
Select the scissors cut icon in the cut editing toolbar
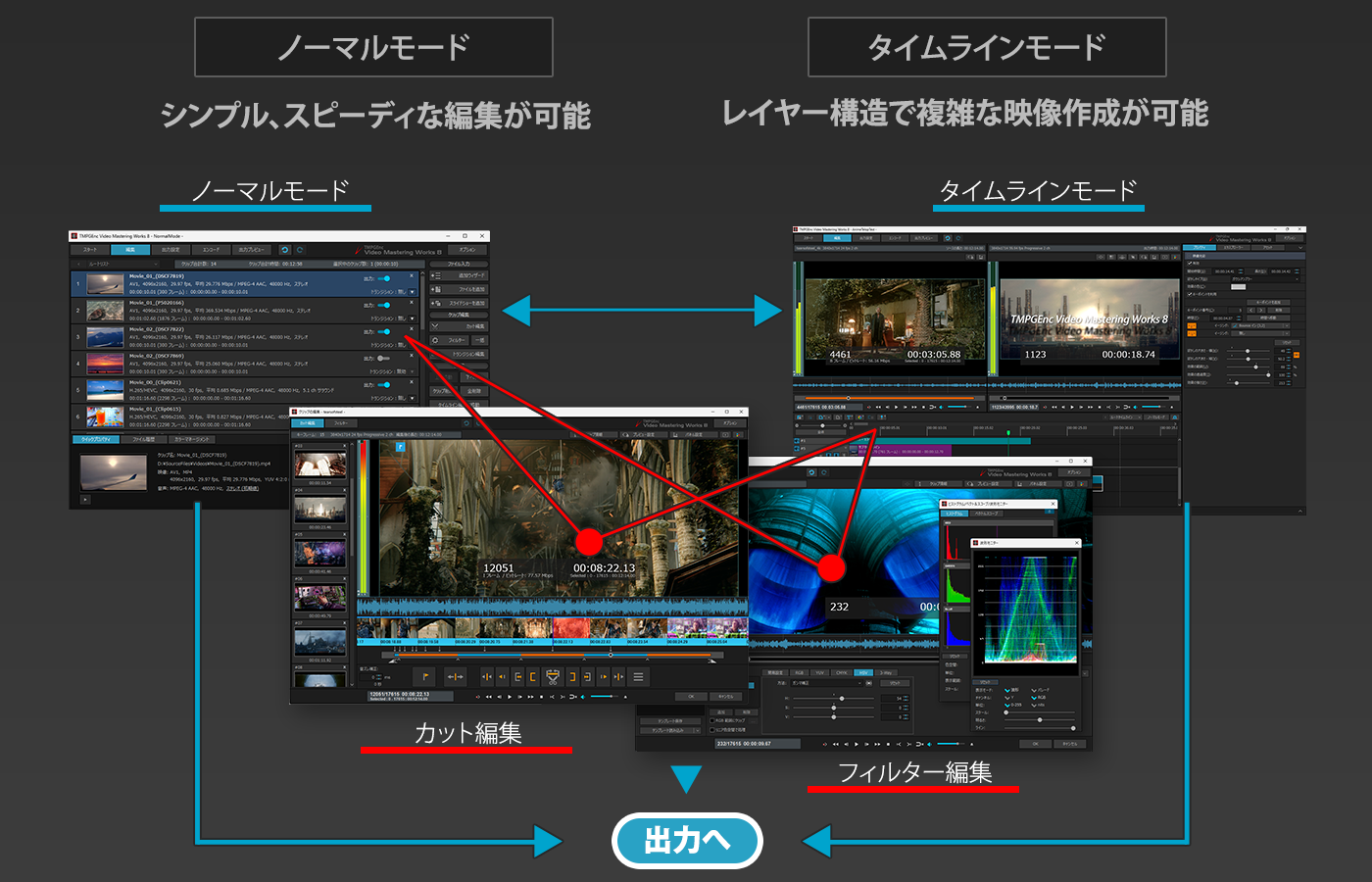click(x=553, y=675)
